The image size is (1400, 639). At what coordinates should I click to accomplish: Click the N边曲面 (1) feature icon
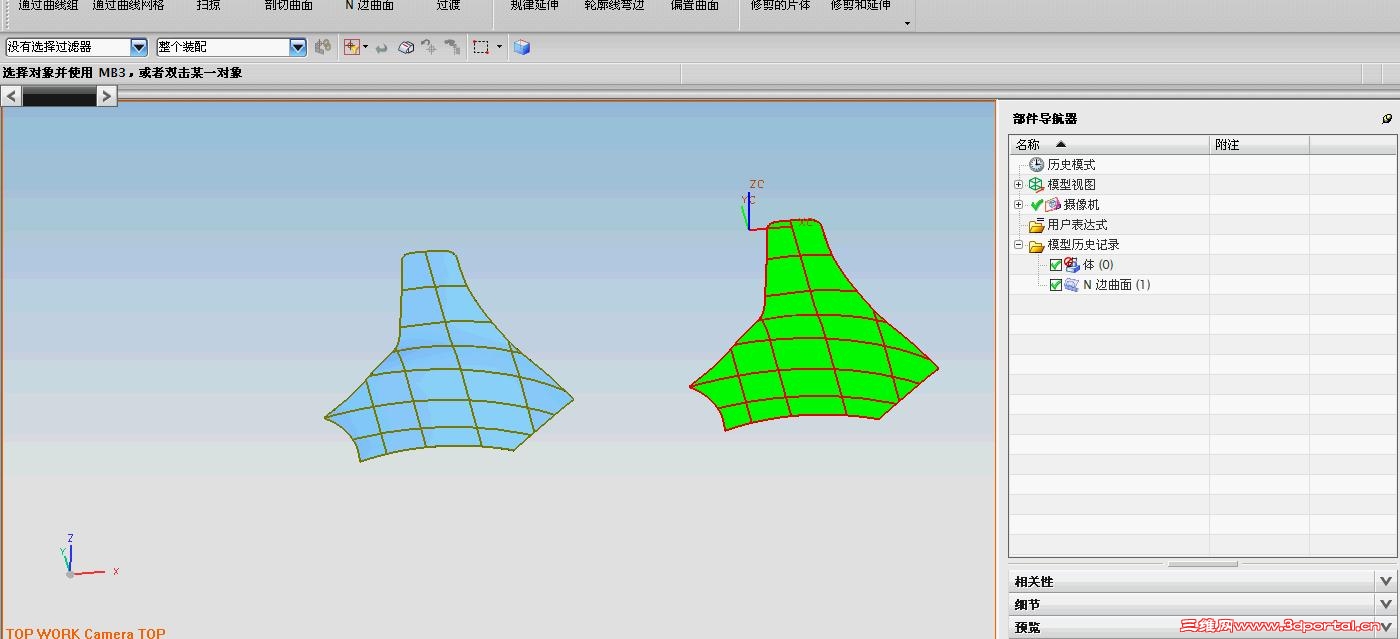(x=1072, y=285)
